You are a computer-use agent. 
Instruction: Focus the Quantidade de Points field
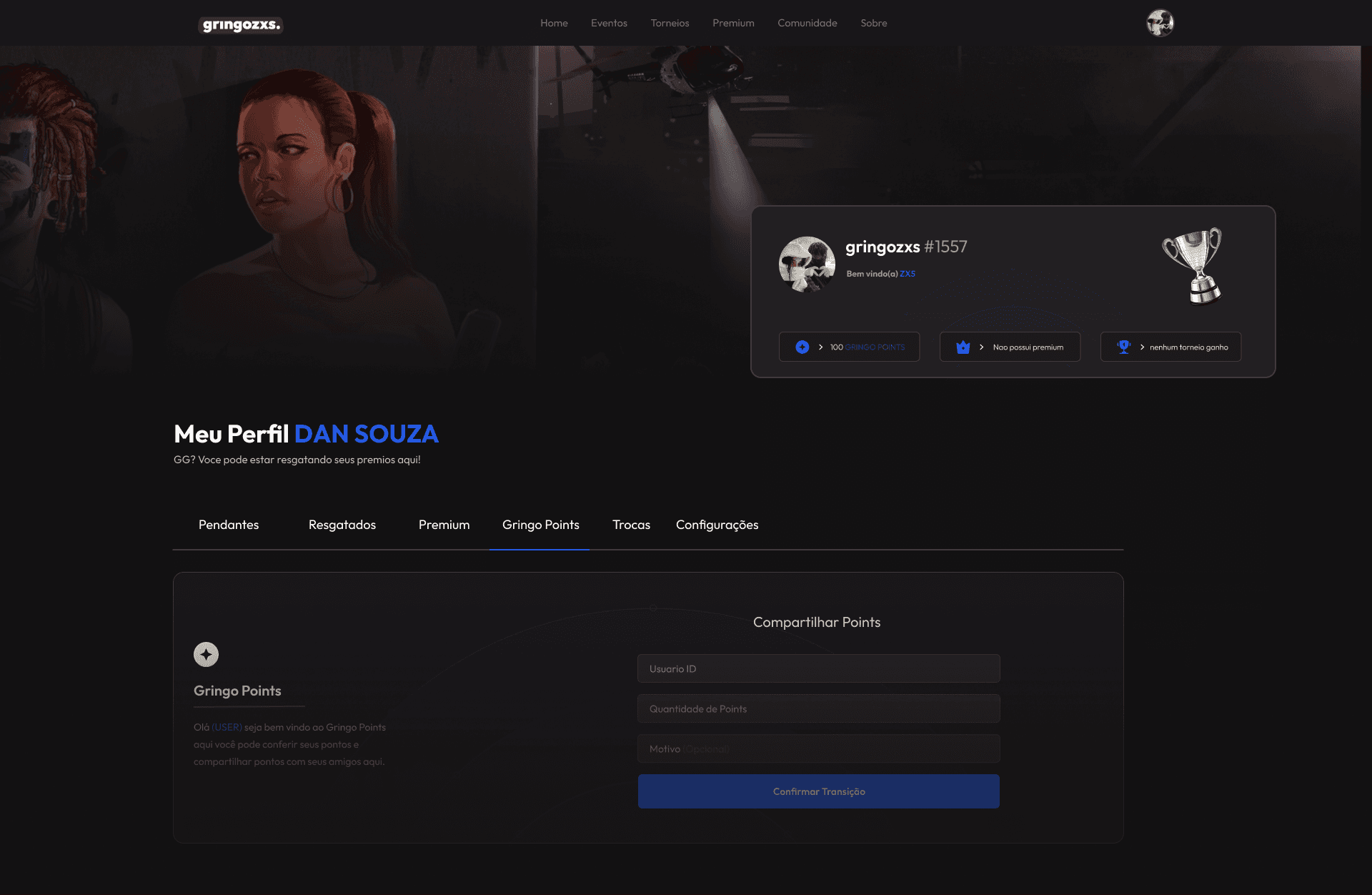pyautogui.click(x=818, y=708)
